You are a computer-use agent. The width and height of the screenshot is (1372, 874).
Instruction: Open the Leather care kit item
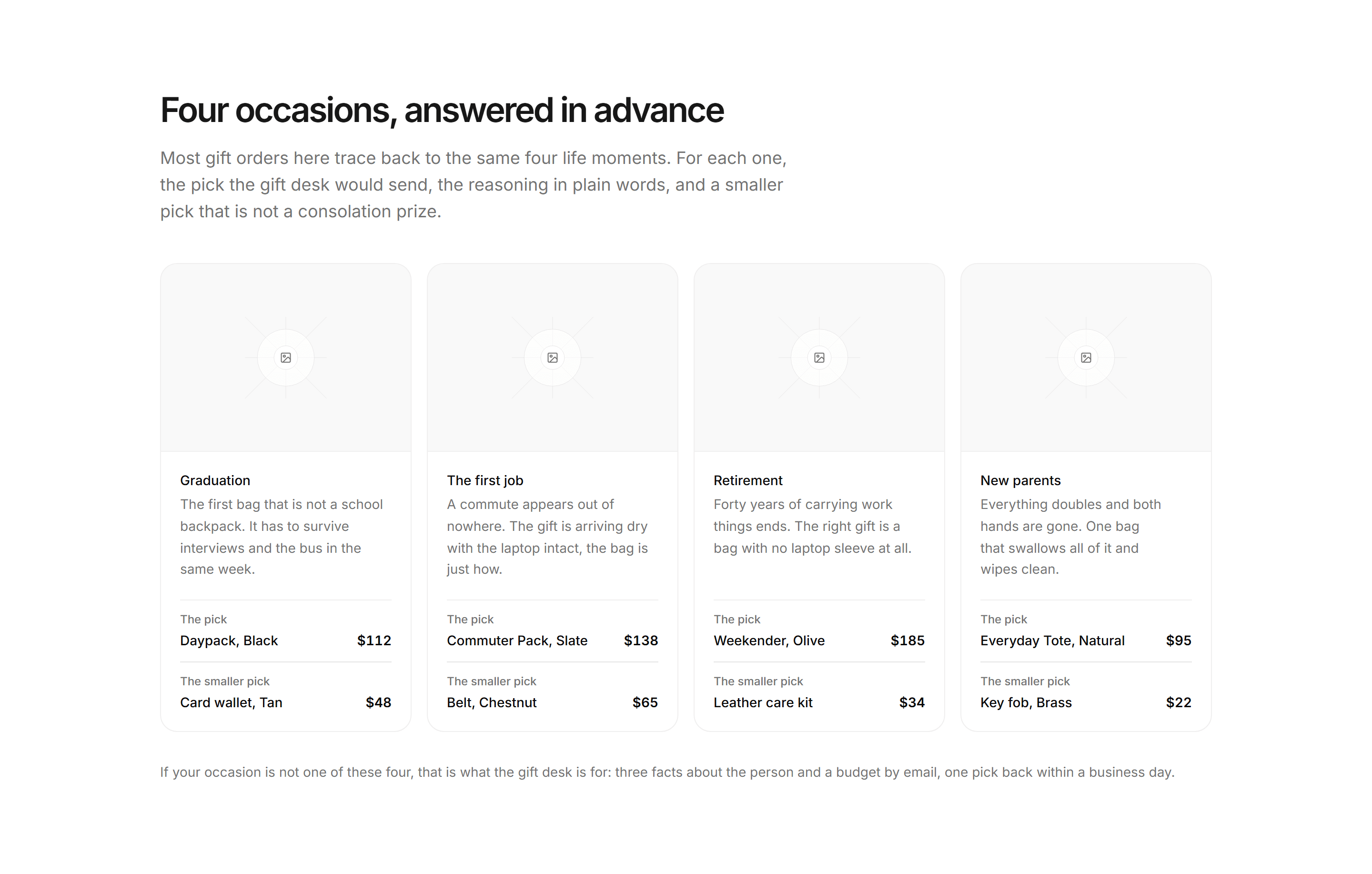pyautogui.click(x=763, y=702)
